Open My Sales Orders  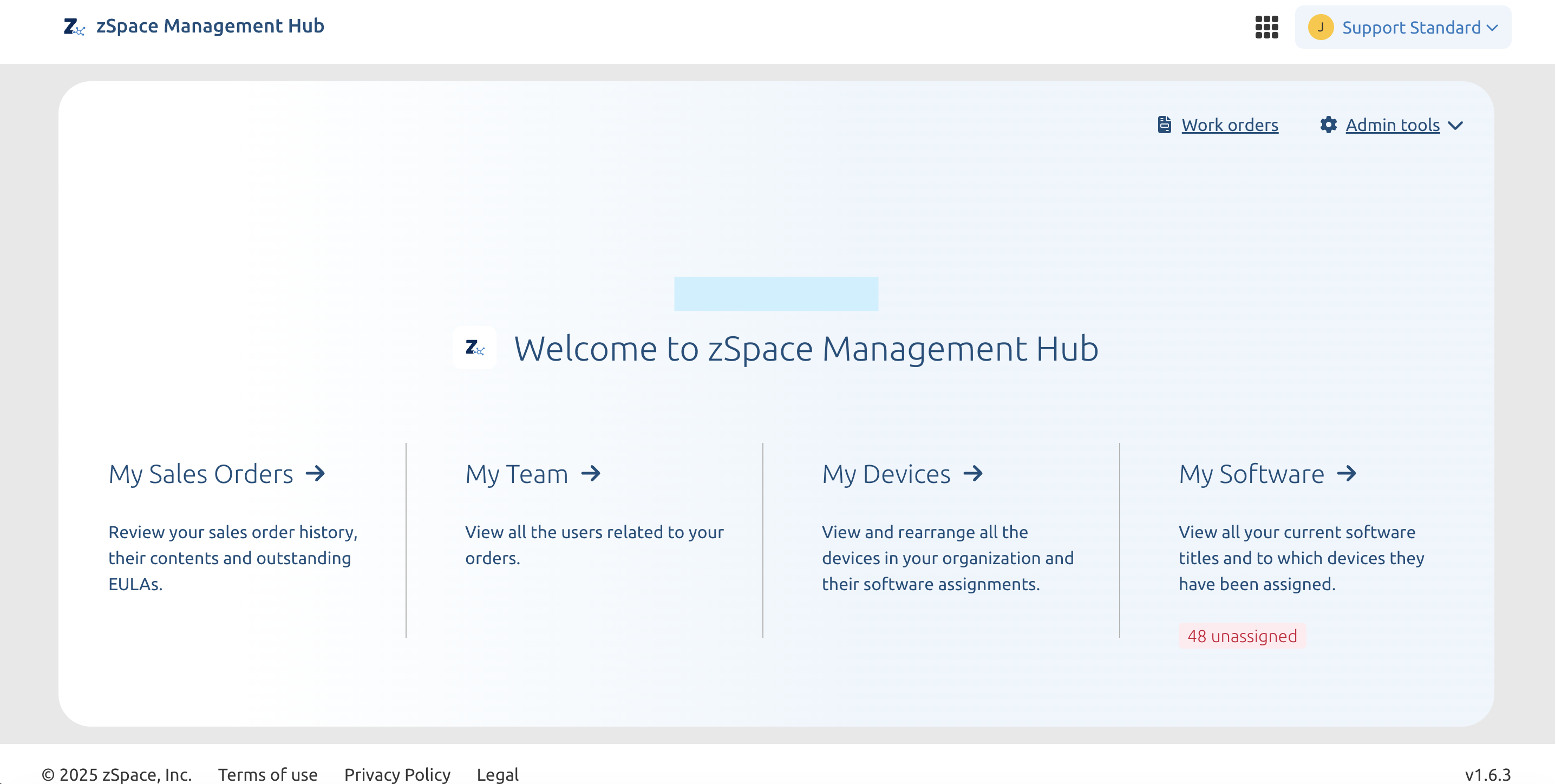click(x=200, y=474)
